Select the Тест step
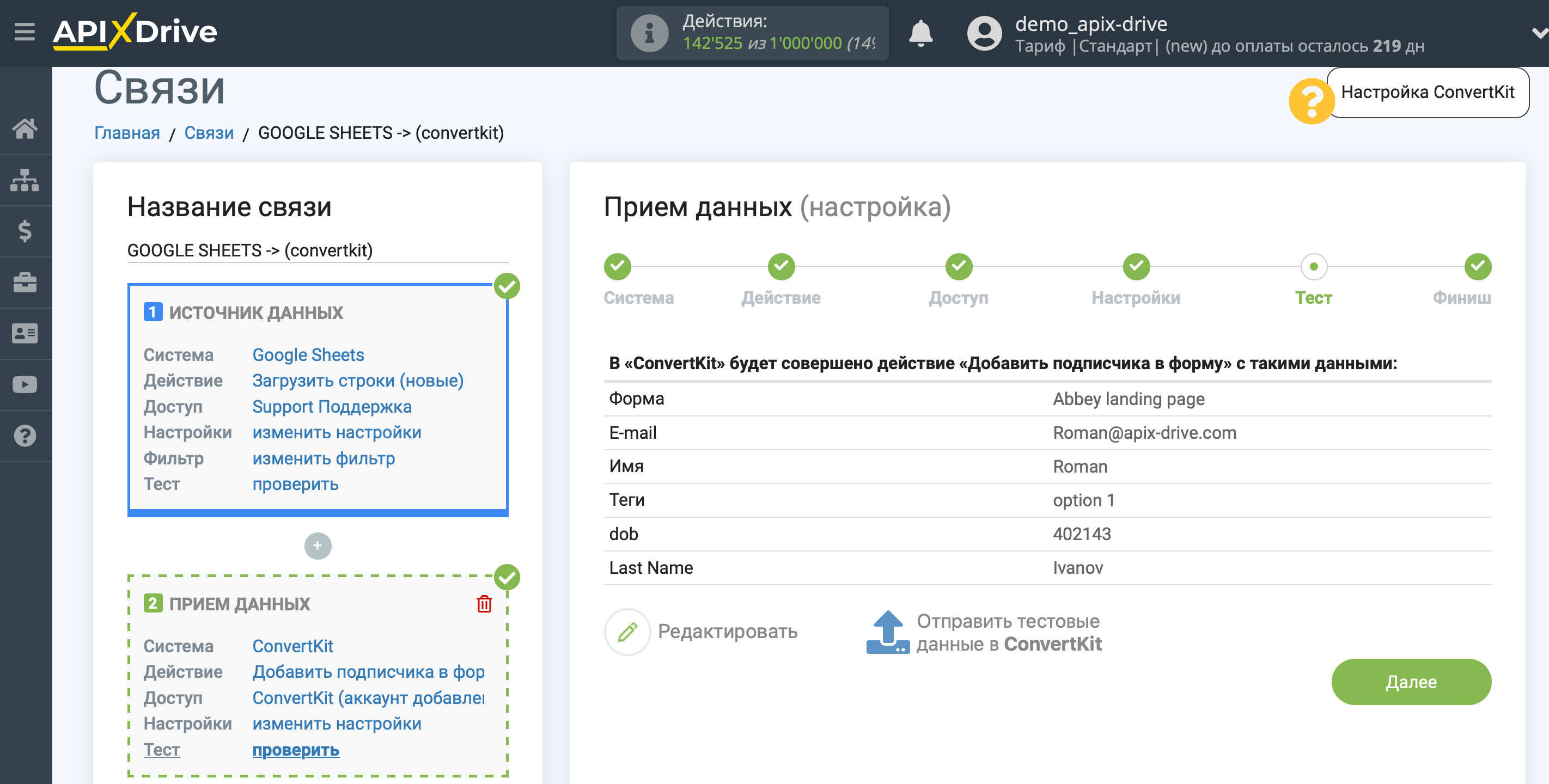 click(1313, 266)
